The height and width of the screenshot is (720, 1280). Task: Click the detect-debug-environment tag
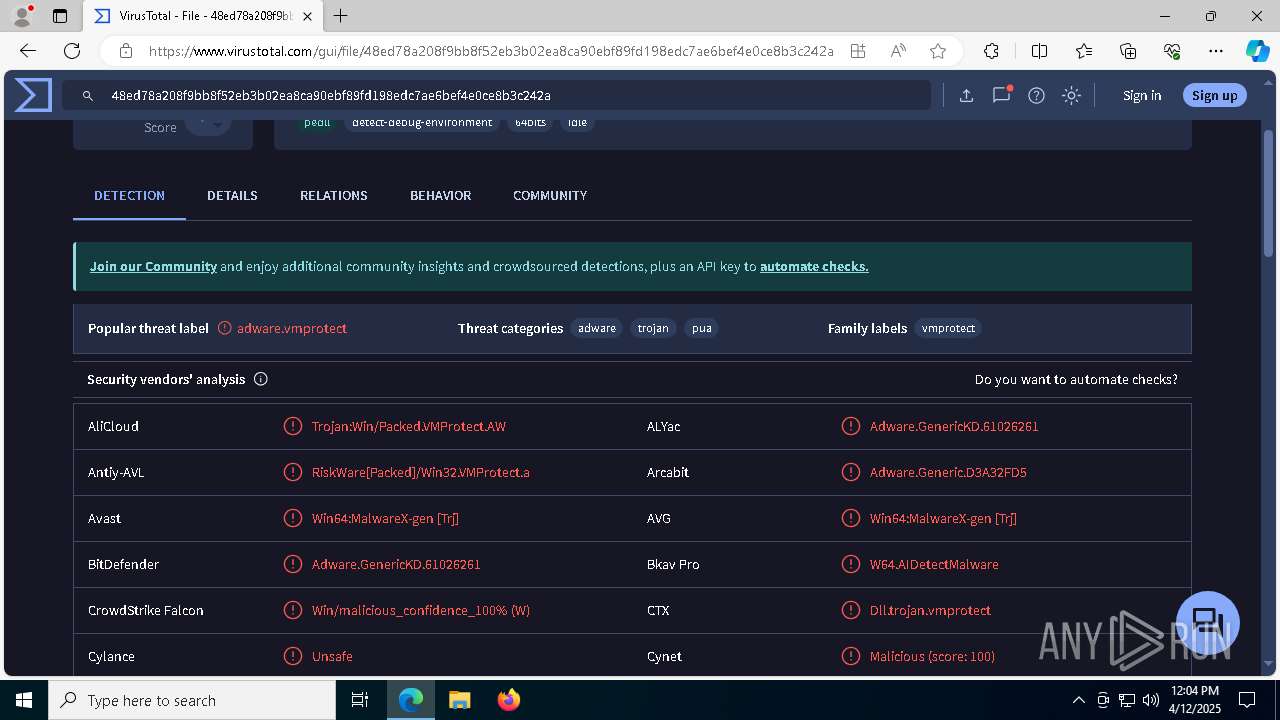tap(422, 123)
